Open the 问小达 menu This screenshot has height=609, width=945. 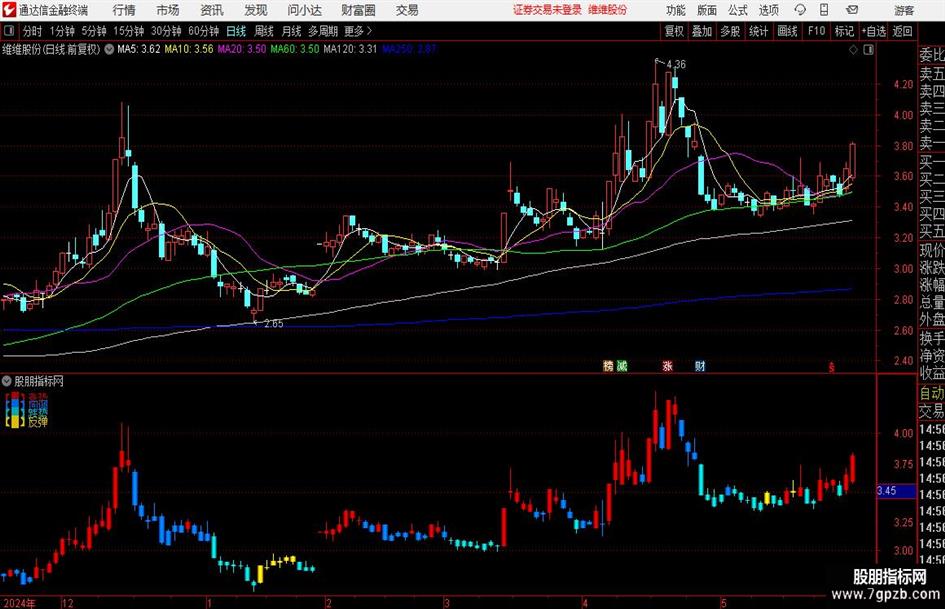[x=304, y=10]
